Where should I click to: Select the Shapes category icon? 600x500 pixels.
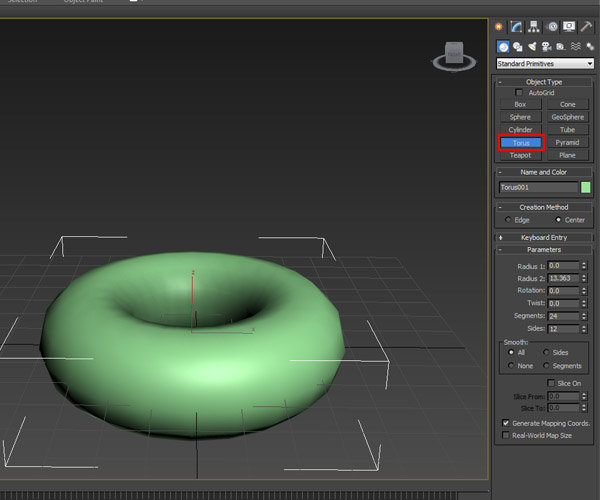click(518, 47)
